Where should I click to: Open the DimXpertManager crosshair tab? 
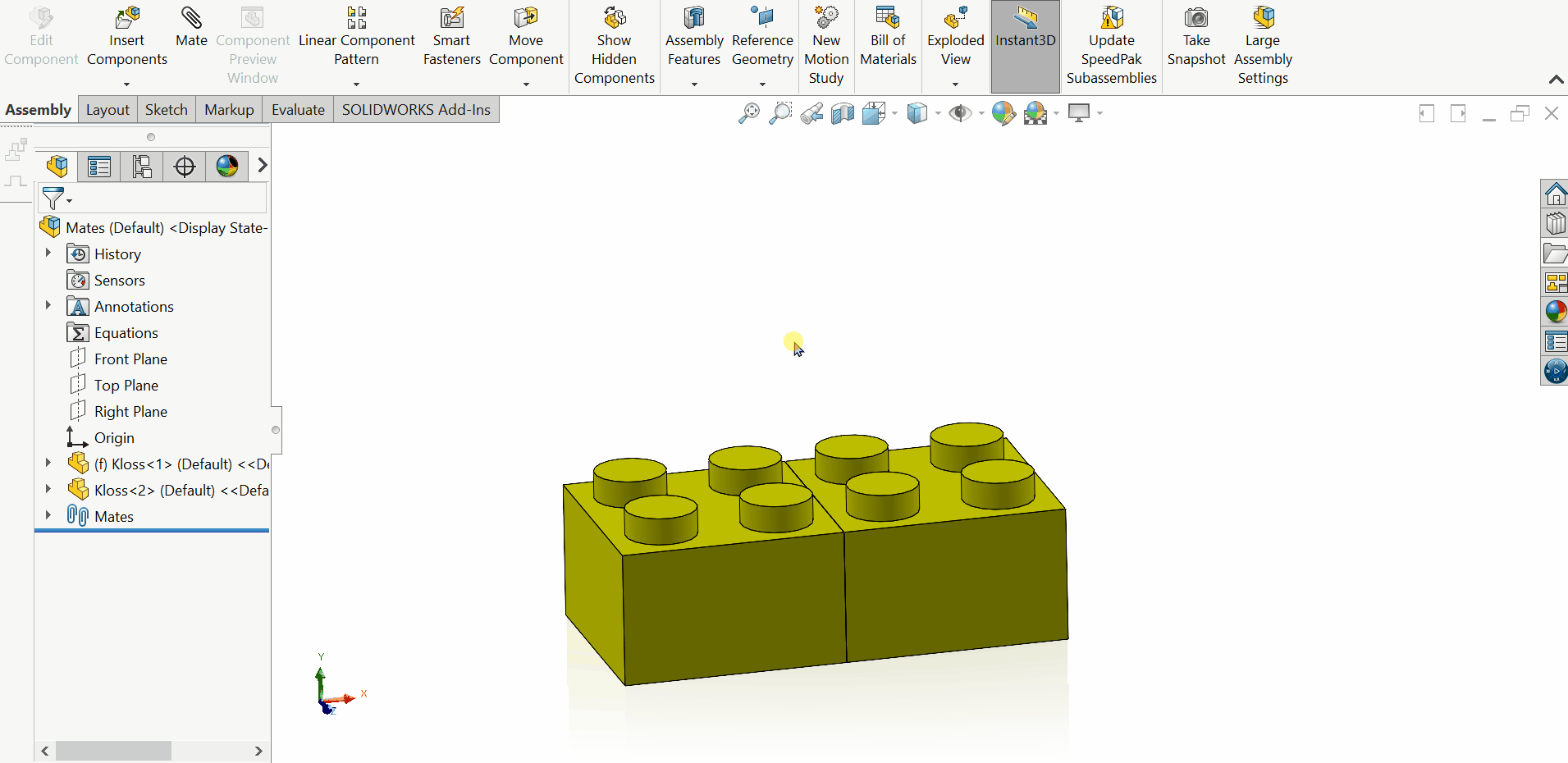pyautogui.click(x=185, y=167)
